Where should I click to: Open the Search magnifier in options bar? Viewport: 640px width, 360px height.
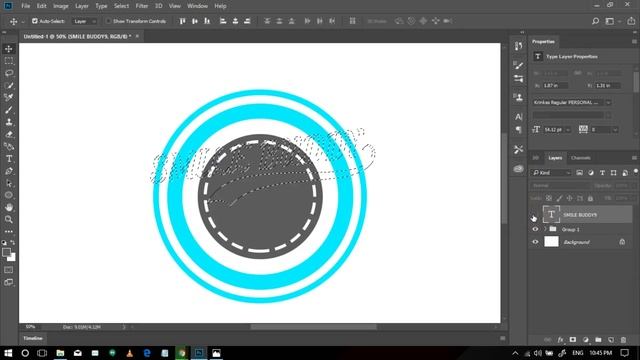596,21
